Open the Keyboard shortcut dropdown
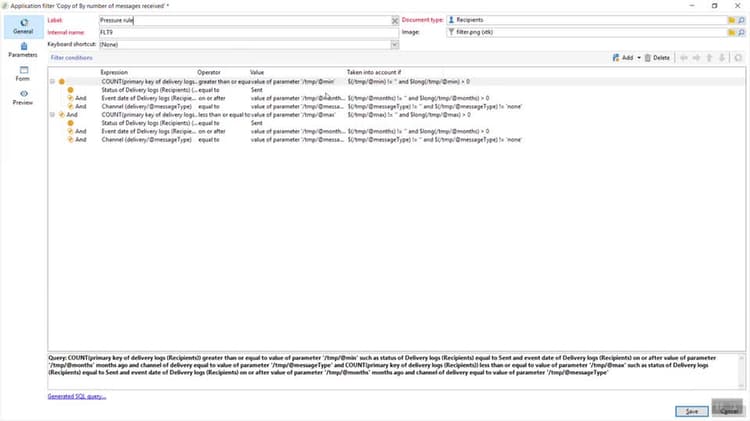 click(394, 44)
